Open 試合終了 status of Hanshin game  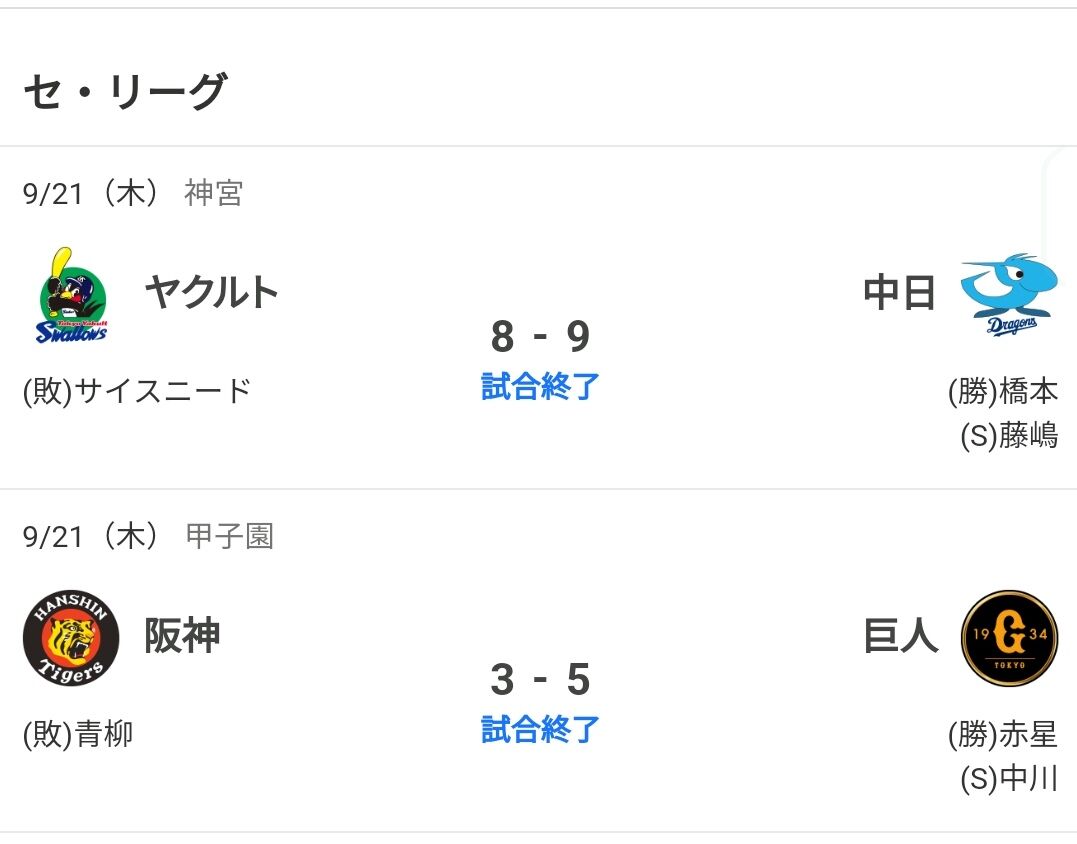[540, 729]
